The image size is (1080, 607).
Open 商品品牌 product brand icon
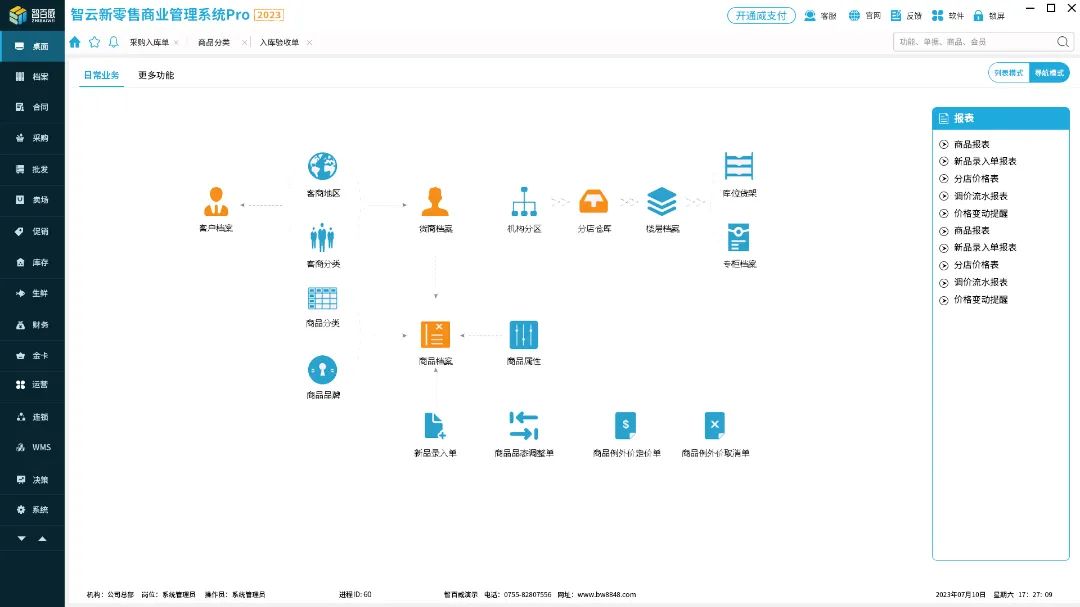[x=322, y=370]
